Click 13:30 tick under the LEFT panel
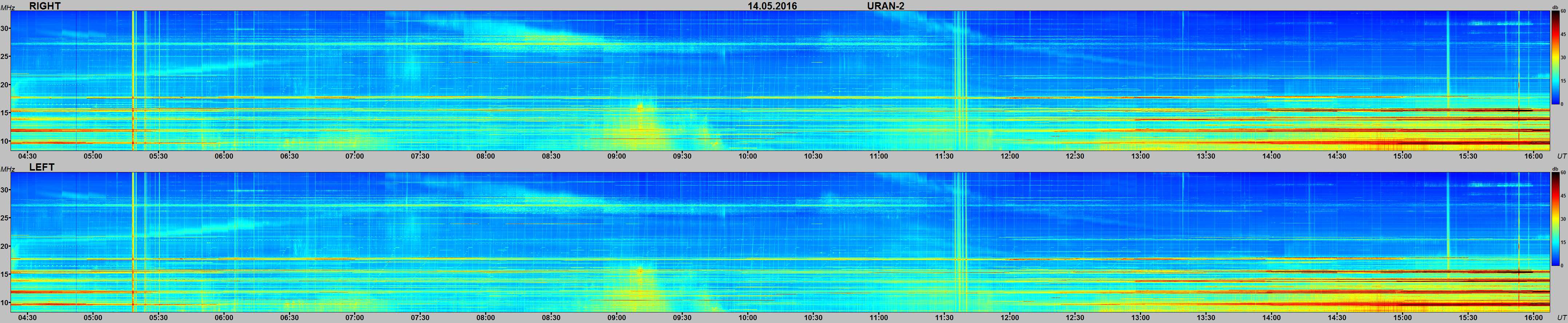The width and height of the screenshot is (1568, 323). [1206, 318]
